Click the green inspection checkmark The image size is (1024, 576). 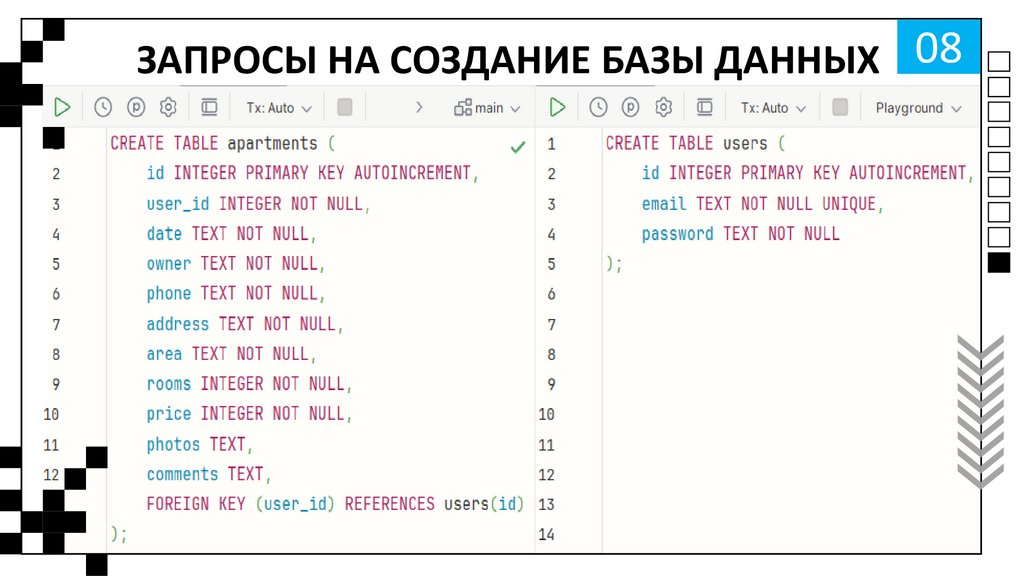point(518,147)
